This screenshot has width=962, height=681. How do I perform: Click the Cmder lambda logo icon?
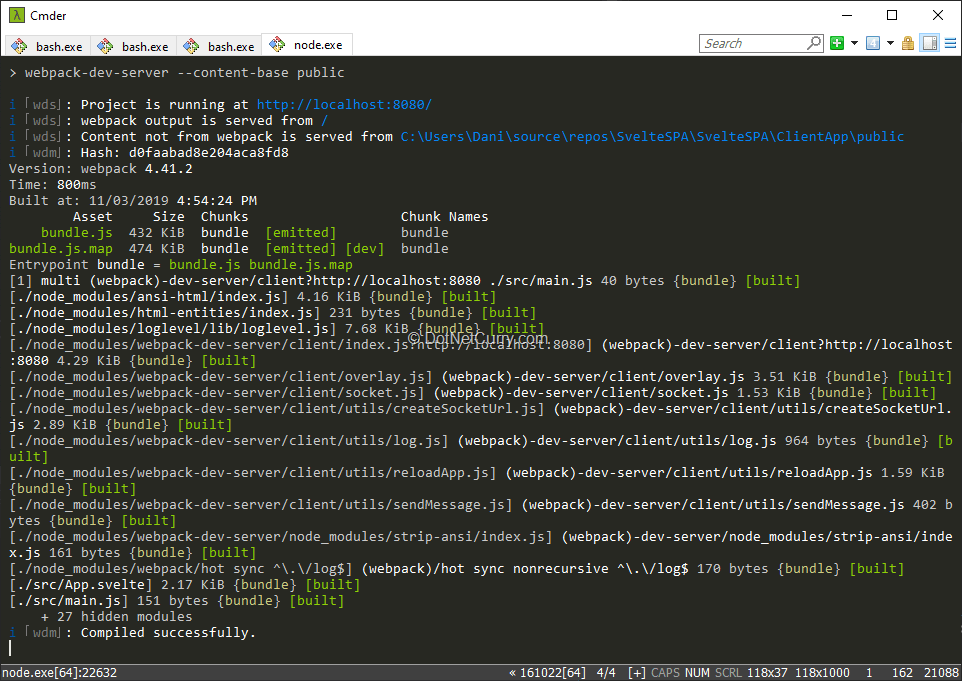(x=17, y=15)
